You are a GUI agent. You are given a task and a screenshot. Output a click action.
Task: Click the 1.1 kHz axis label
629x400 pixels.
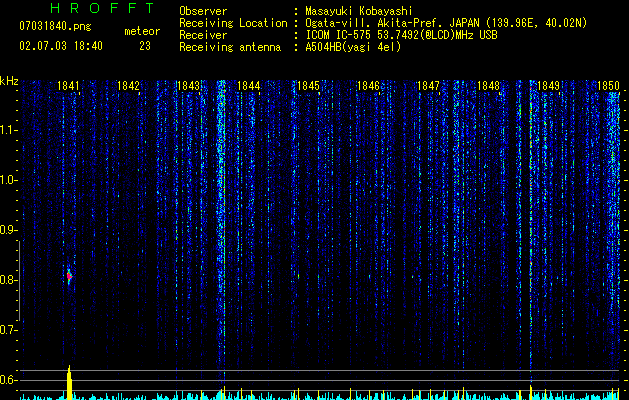click(x=8, y=130)
